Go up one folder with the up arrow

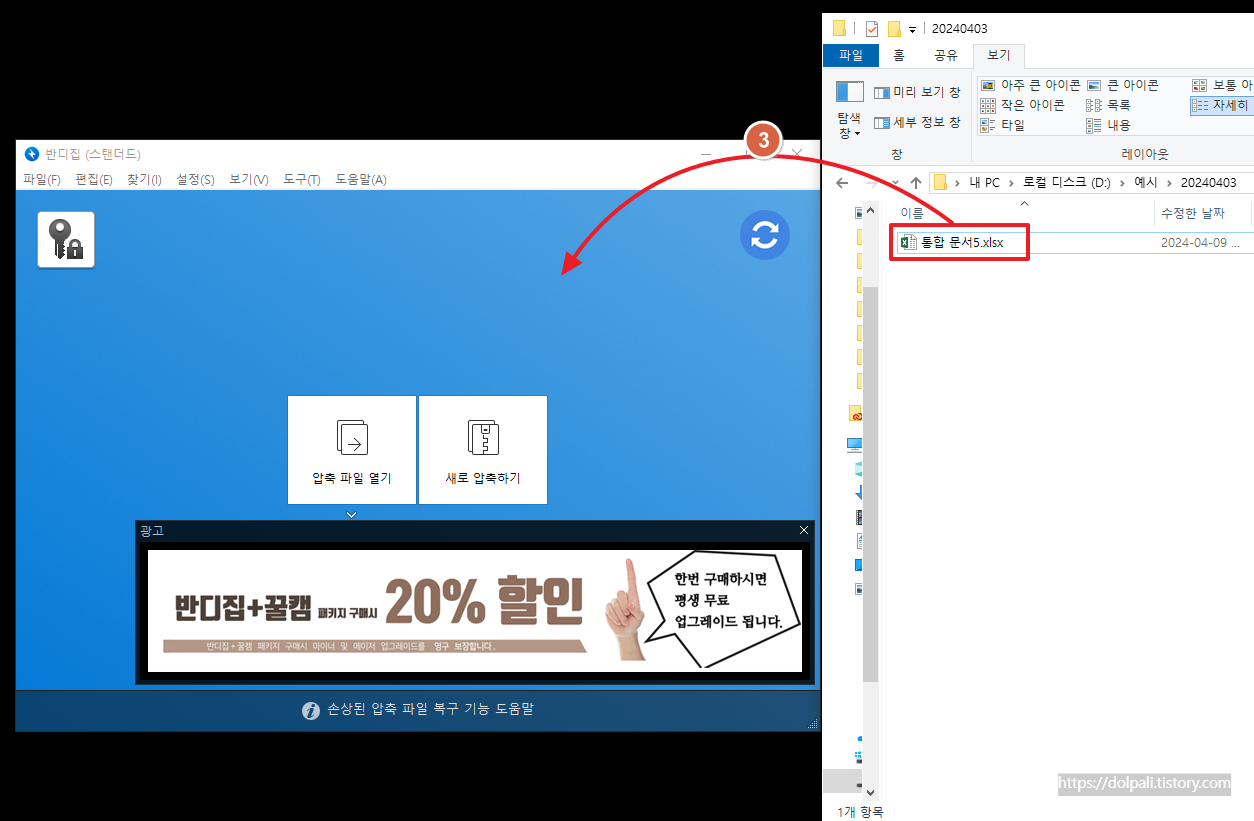point(915,183)
